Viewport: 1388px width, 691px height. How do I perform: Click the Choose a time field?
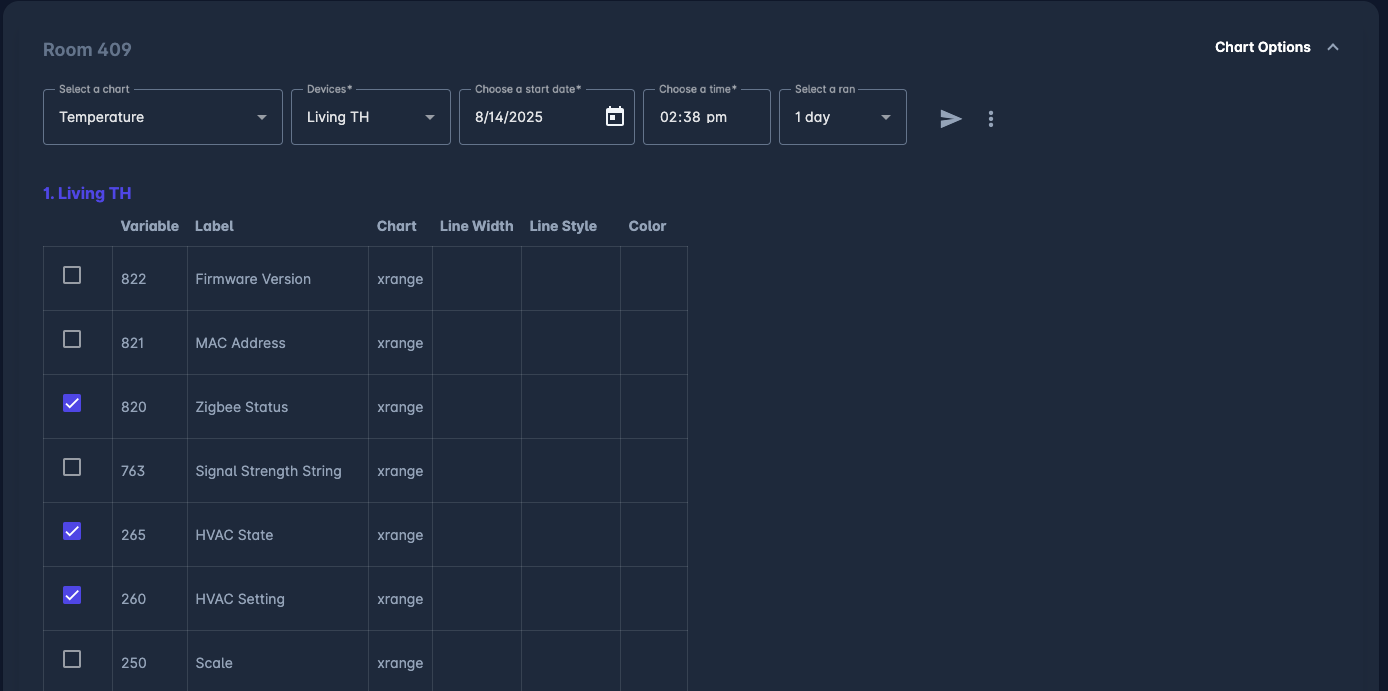pyautogui.click(x=706, y=117)
